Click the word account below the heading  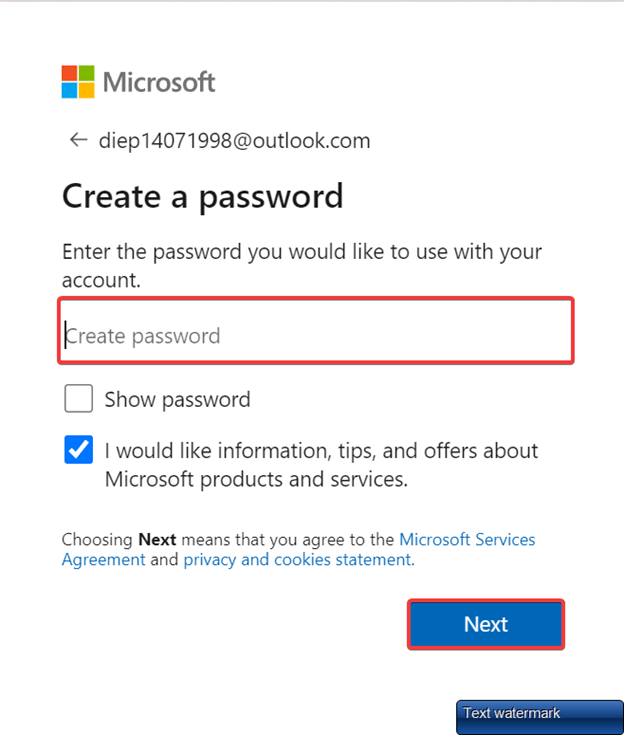point(101,281)
